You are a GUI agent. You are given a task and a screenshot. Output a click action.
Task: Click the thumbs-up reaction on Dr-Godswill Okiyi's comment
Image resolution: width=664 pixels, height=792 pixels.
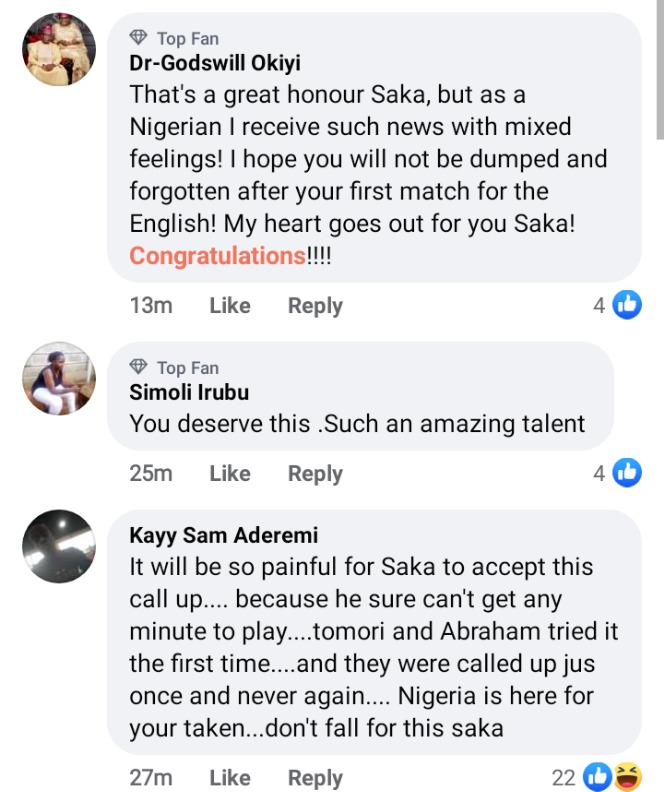(x=627, y=305)
